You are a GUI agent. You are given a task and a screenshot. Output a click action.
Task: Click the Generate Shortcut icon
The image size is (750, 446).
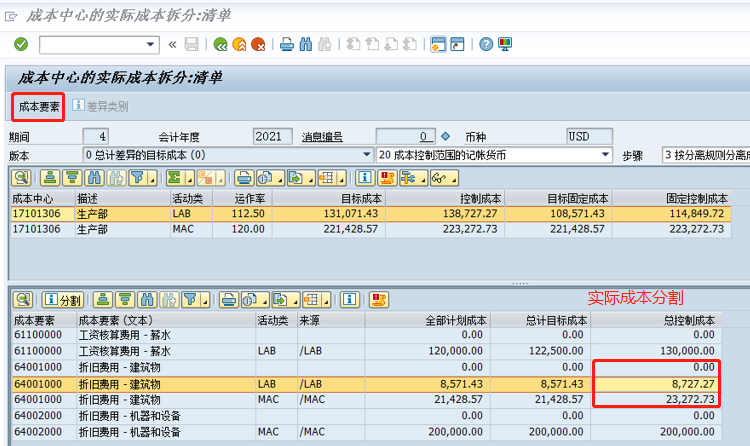457,44
